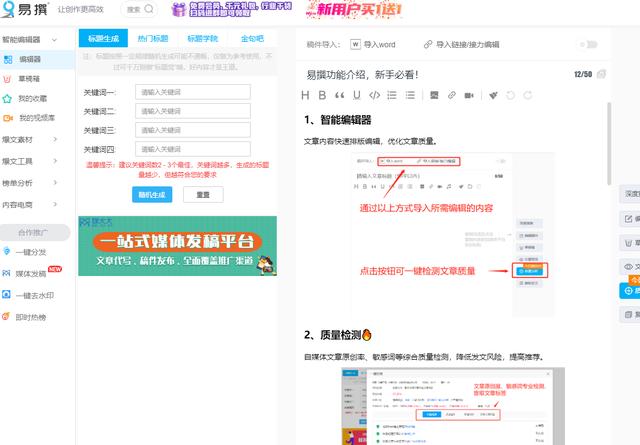Focus the 关键词四 input field
This screenshot has height=445, width=640.
pyautogui.click(x=193, y=149)
